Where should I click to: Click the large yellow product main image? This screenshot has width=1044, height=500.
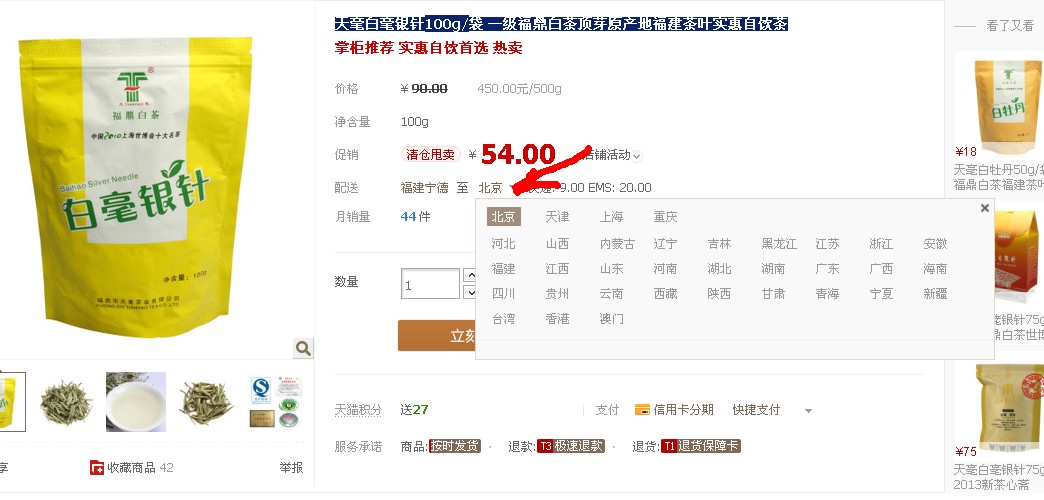point(136,187)
